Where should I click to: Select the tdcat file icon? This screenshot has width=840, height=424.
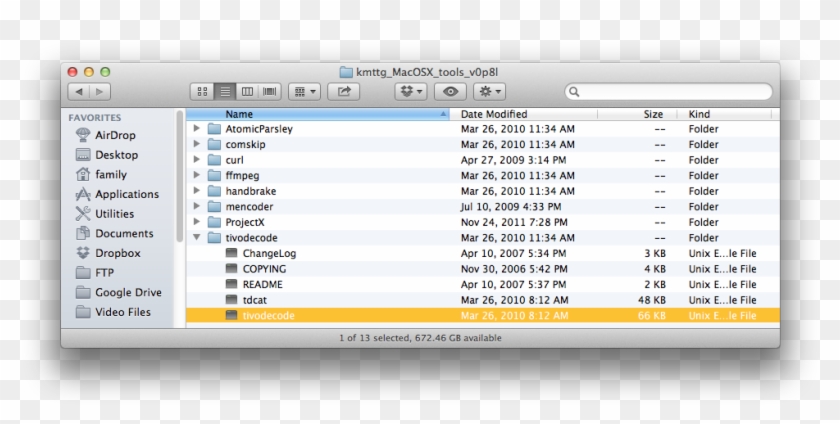pyautogui.click(x=231, y=300)
